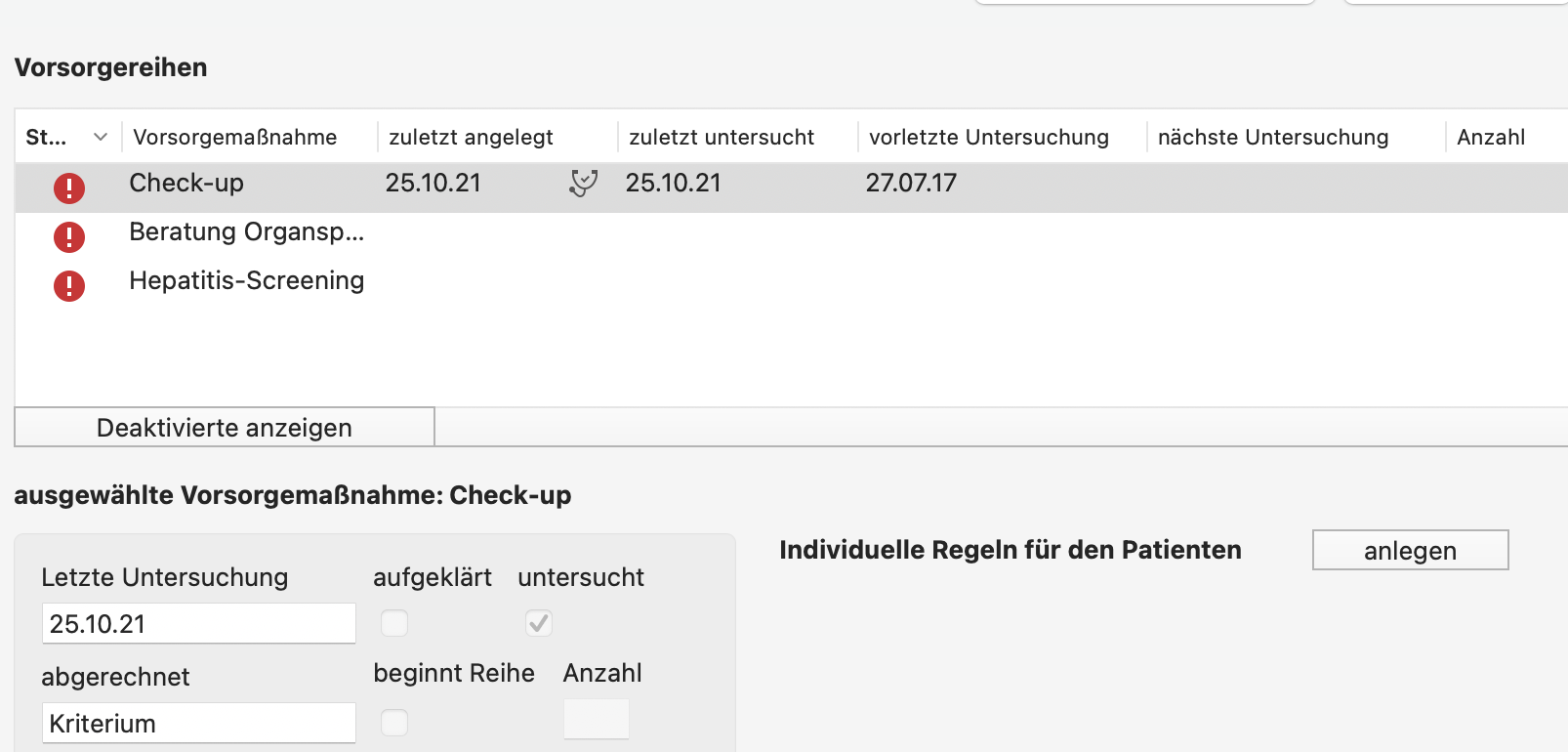Click the stethoscope icon in Check-up row

click(583, 183)
